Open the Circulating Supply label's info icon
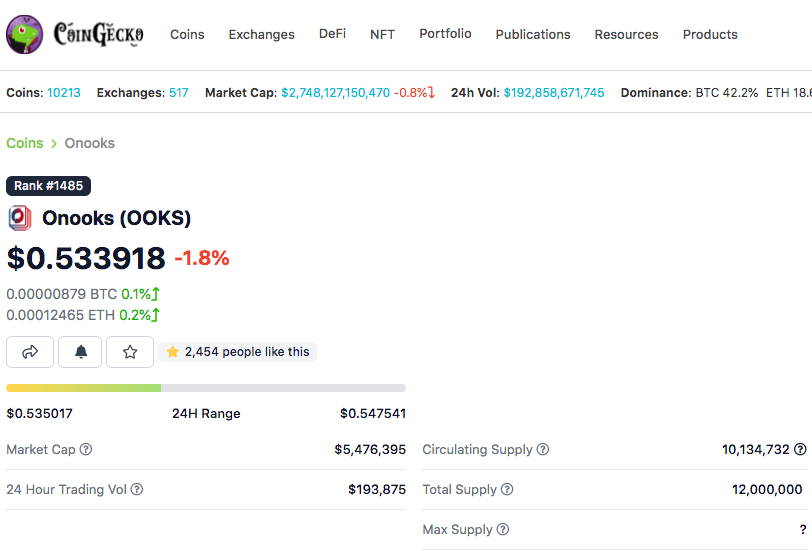 543,449
